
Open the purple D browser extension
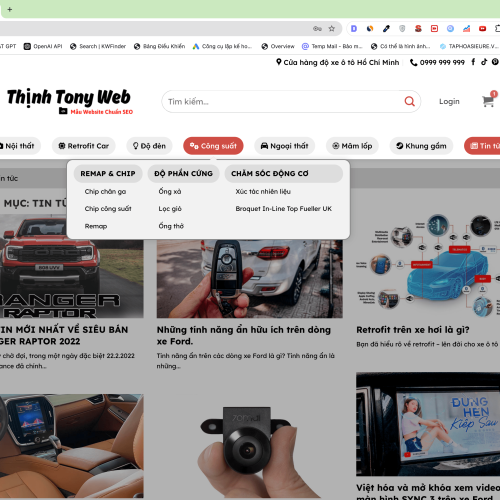pos(354,29)
